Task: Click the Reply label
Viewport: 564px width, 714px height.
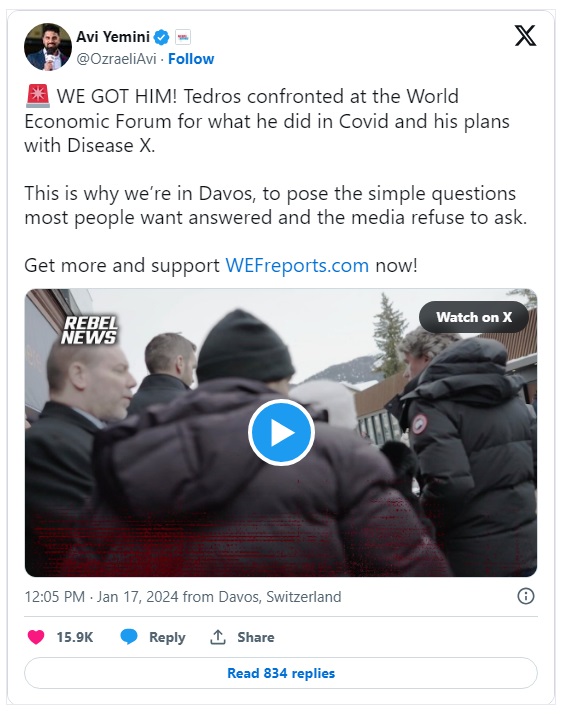Action: [x=167, y=637]
